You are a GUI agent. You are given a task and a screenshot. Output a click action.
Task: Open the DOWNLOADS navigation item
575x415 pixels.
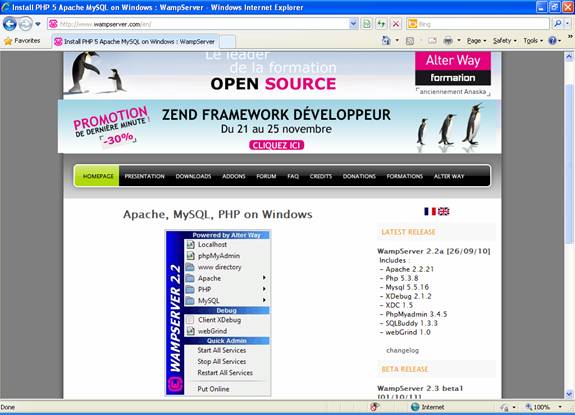click(193, 176)
